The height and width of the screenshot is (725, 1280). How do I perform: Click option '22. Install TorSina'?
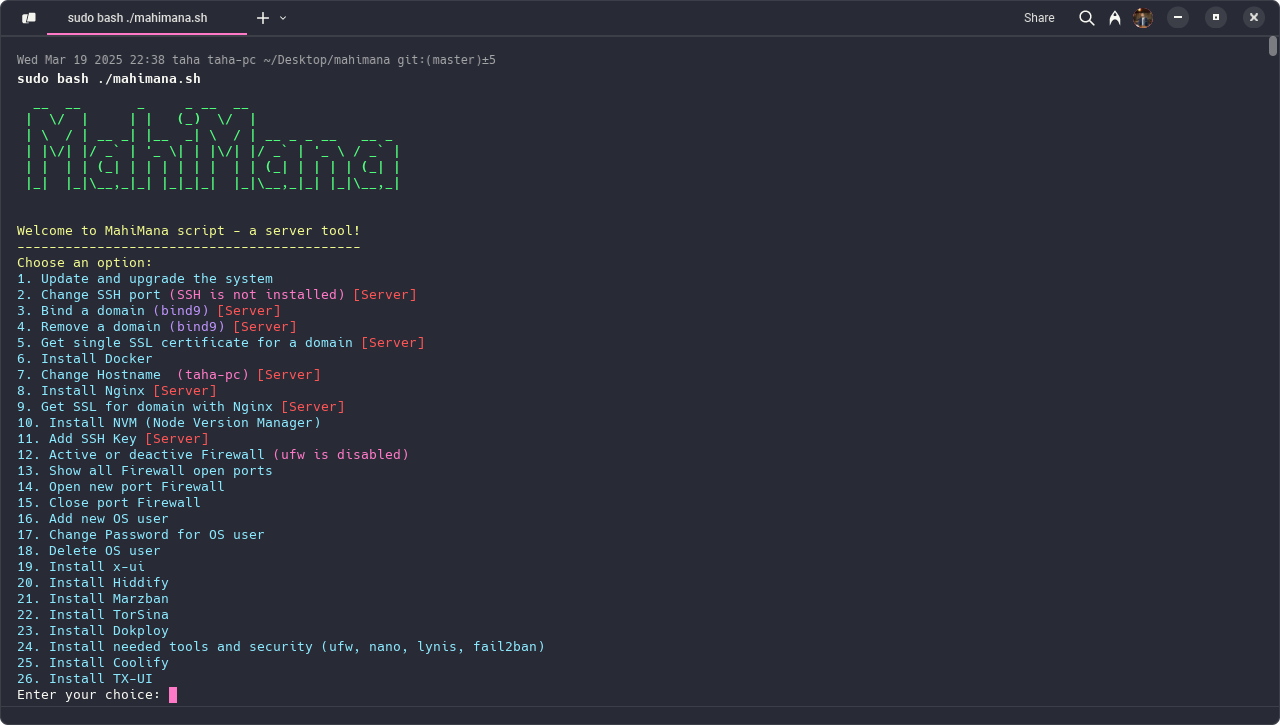[x=93, y=615]
